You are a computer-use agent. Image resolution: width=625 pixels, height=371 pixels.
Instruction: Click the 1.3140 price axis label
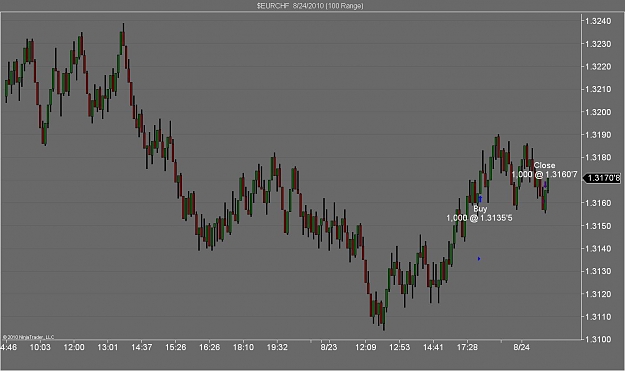598,249
